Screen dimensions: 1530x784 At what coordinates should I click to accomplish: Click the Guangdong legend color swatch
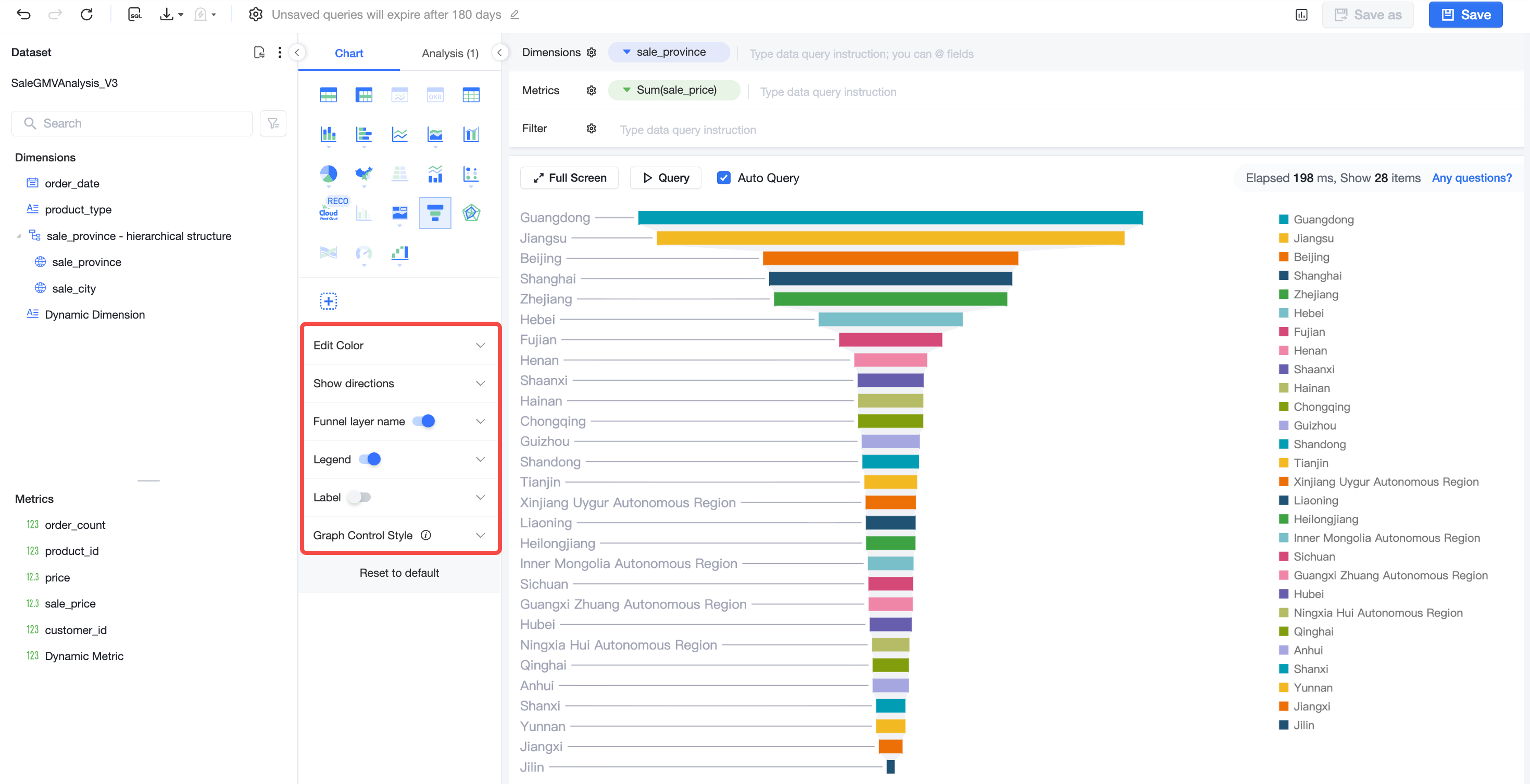[x=1284, y=219]
